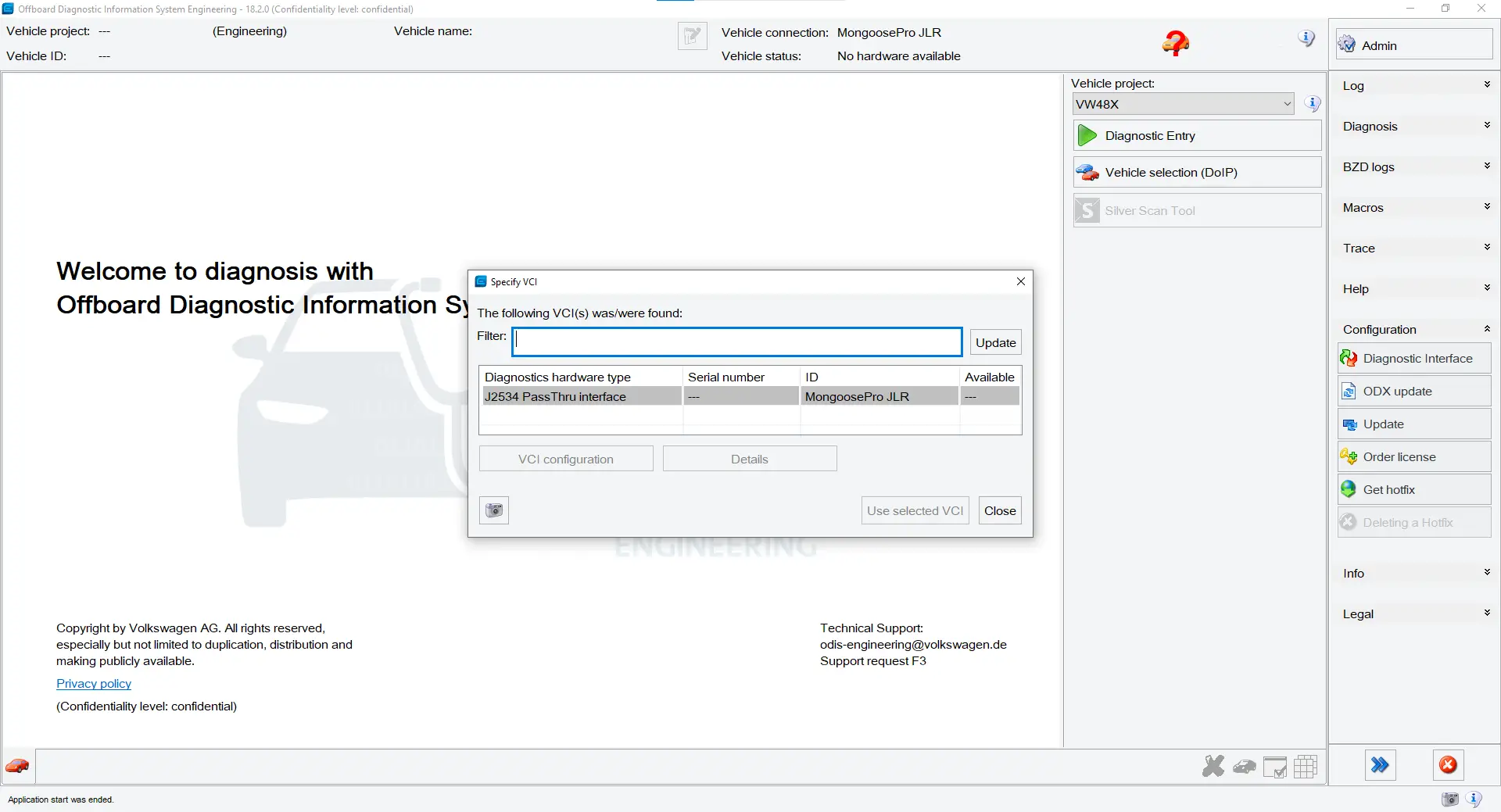Sort by Serial number column header

[x=741, y=377]
